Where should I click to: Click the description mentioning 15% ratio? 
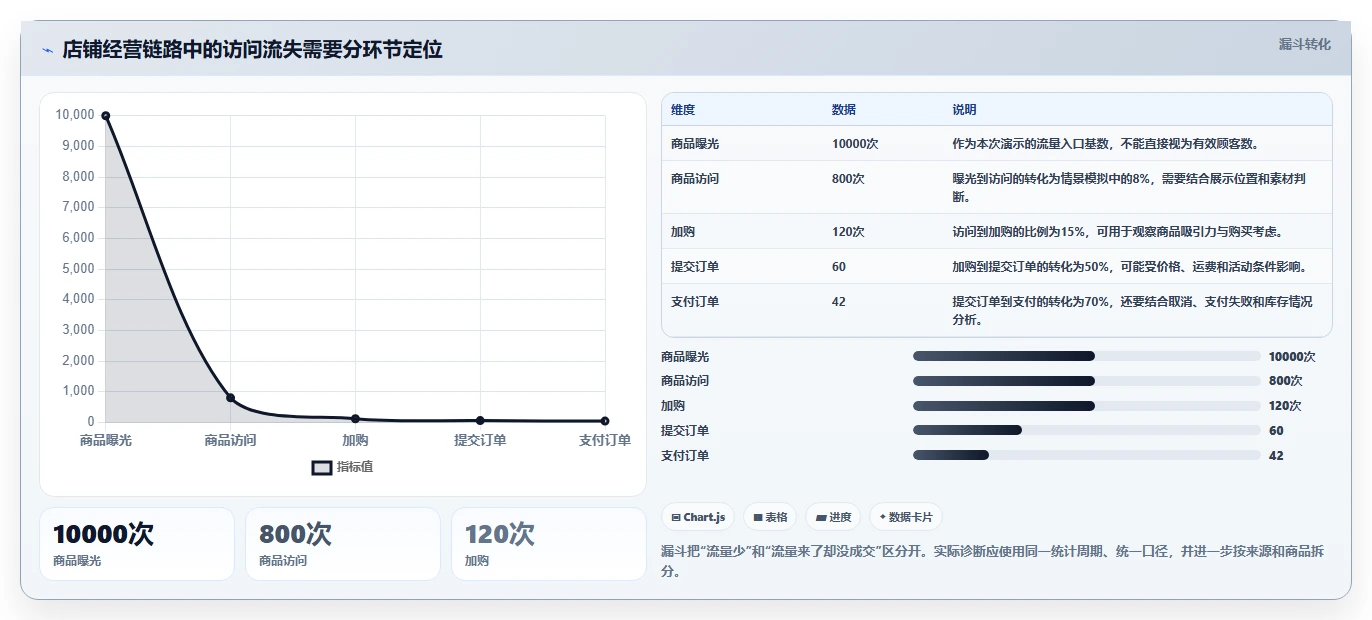click(x=1117, y=232)
